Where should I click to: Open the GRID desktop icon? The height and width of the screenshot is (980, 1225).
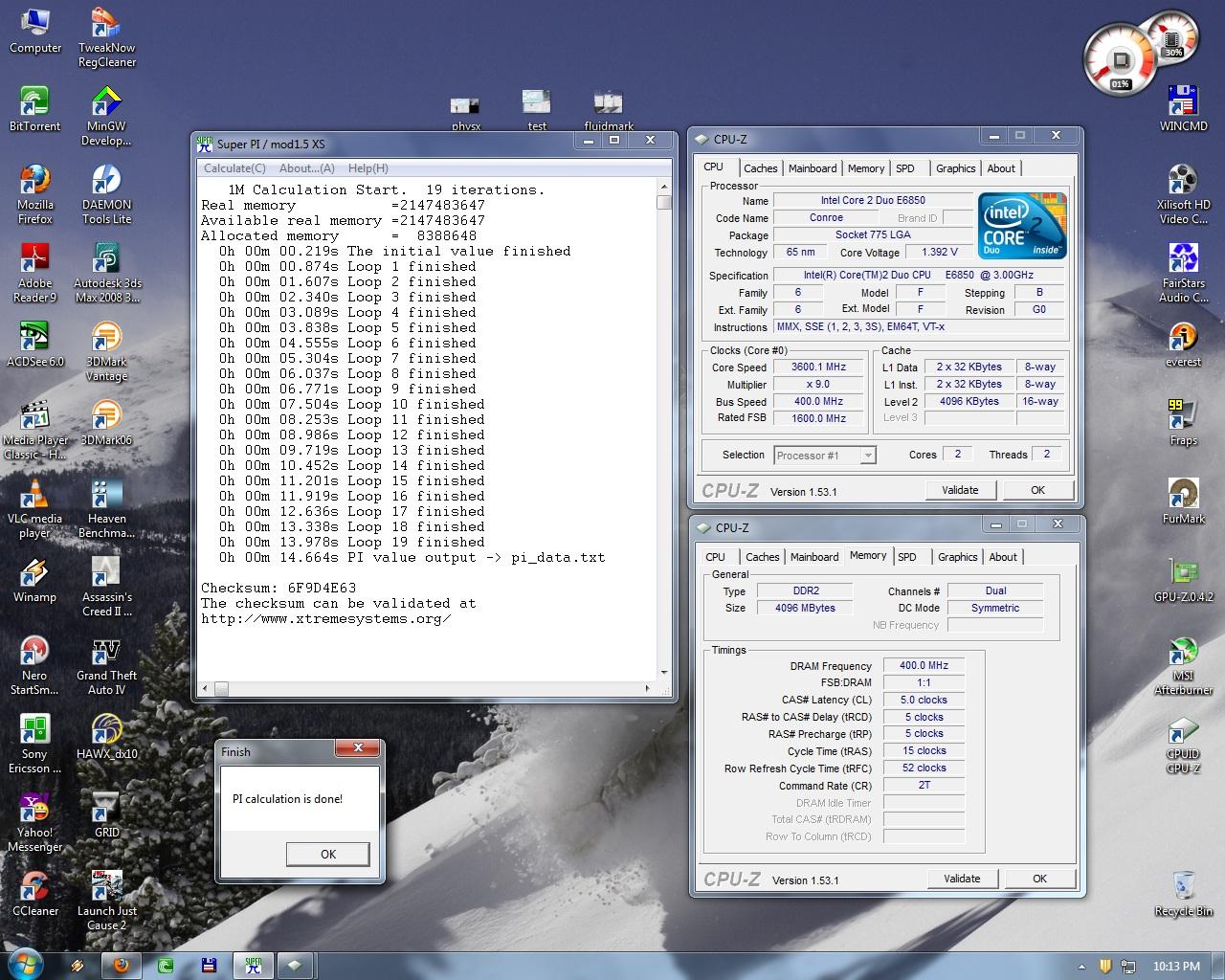(106, 815)
